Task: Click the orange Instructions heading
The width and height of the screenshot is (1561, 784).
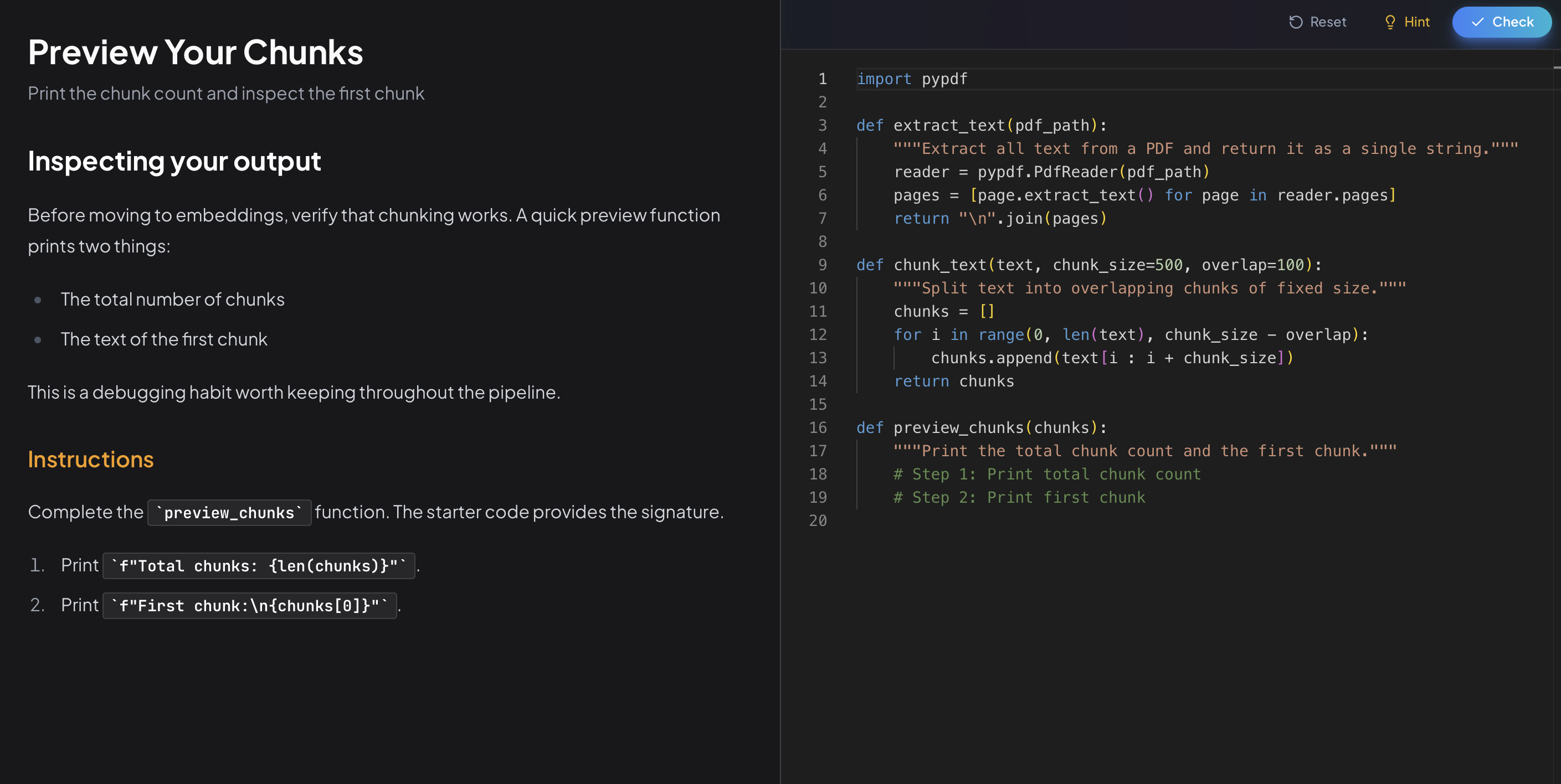Action: (x=91, y=460)
